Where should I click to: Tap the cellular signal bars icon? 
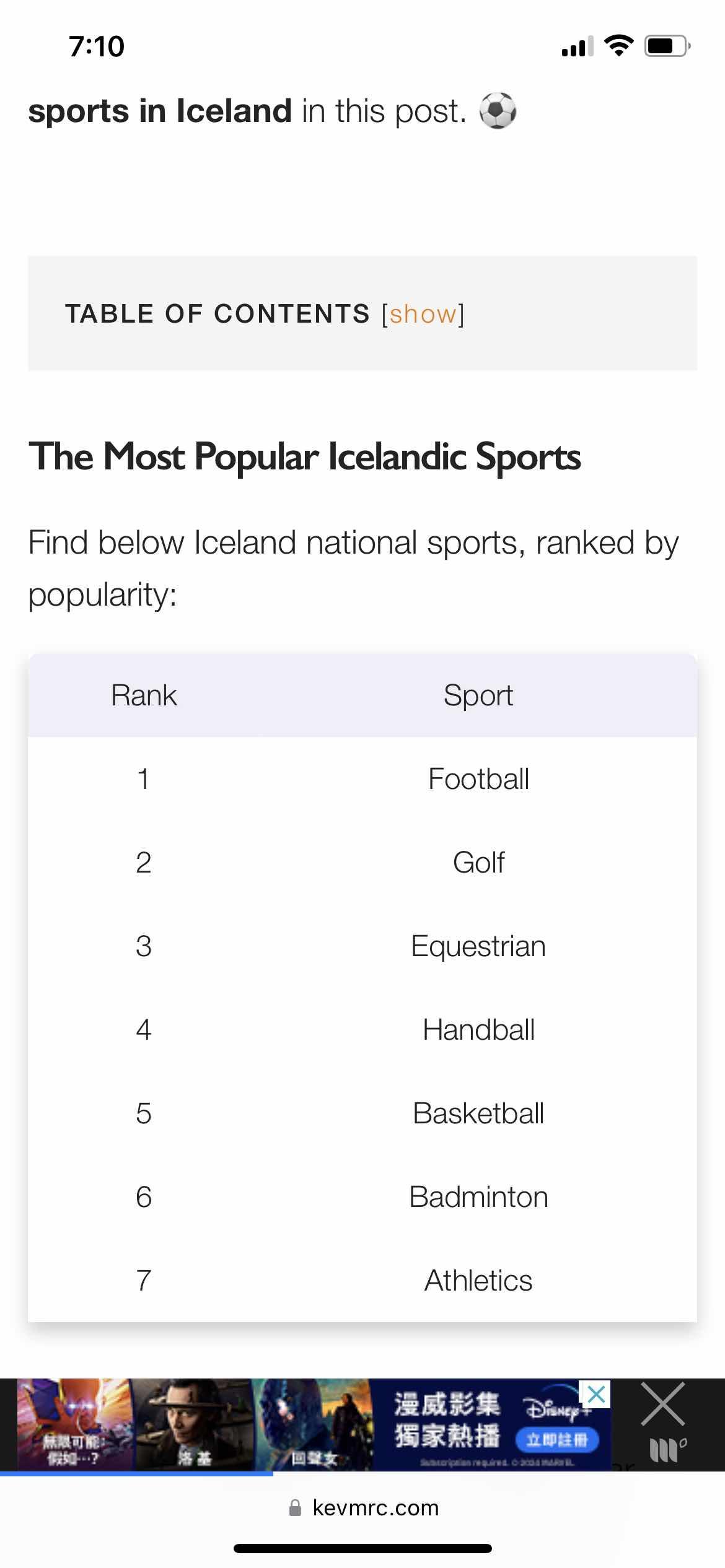tap(577, 46)
